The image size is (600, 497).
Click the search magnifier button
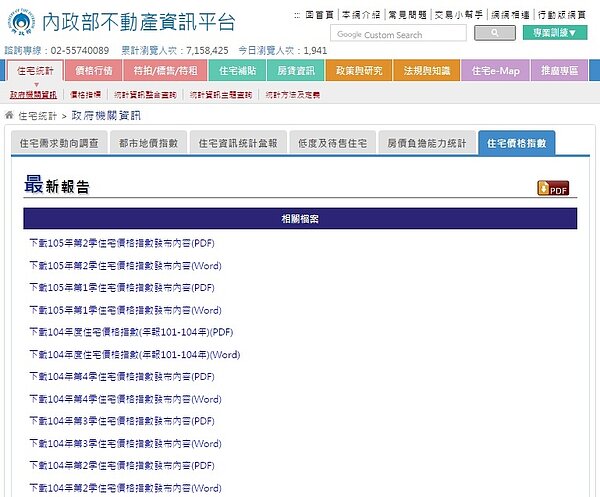click(x=495, y=33)
